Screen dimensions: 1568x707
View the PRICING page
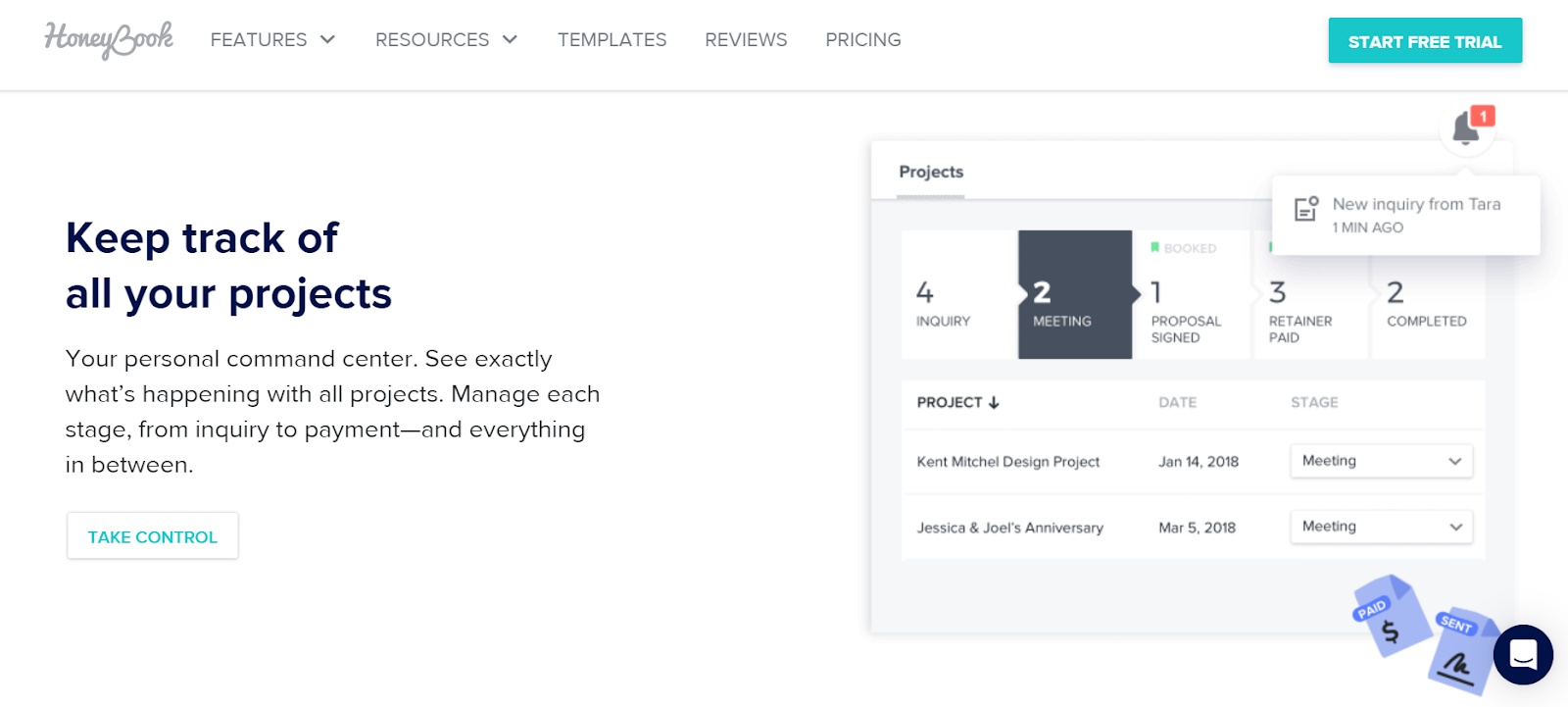click(863, 40)
